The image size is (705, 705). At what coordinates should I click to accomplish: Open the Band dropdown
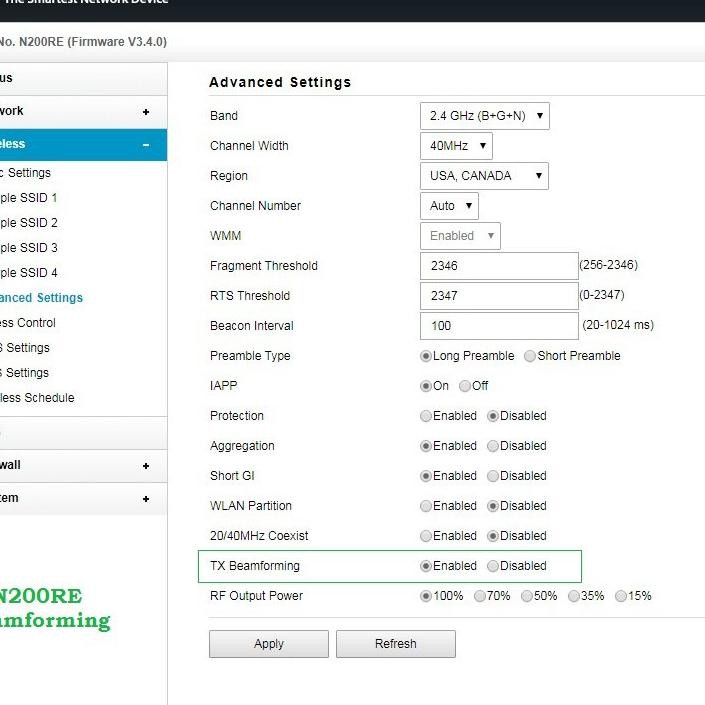pyautogui.click(x=484, y=116)
